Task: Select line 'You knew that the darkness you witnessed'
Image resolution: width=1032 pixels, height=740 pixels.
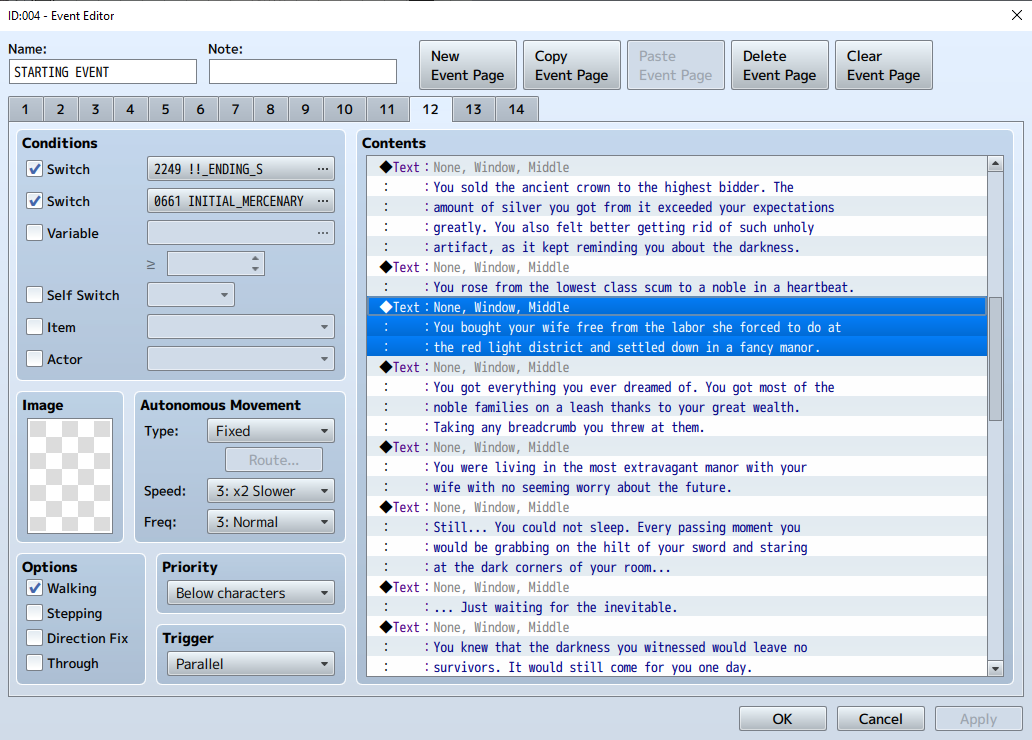Action: [677, 648]
